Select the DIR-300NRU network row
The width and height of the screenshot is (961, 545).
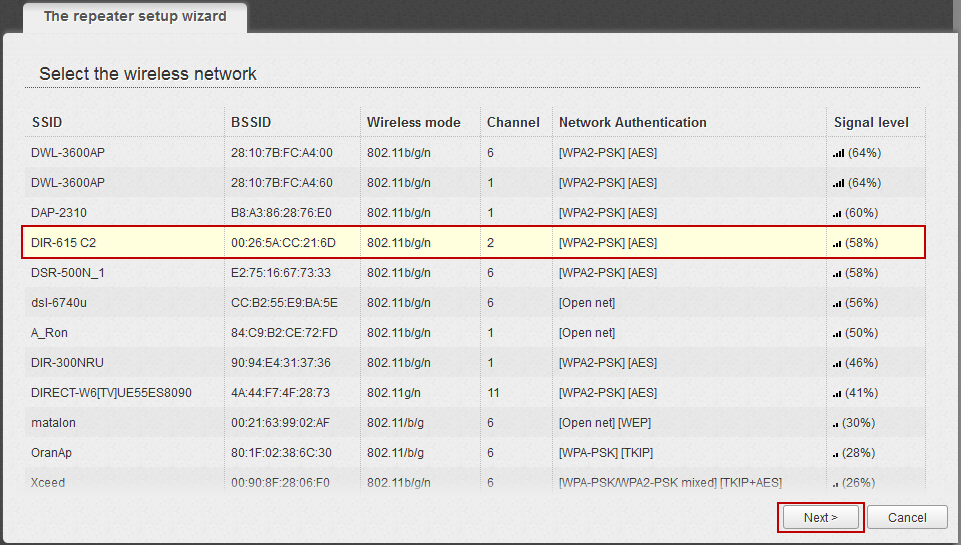(x=68, y=363)
